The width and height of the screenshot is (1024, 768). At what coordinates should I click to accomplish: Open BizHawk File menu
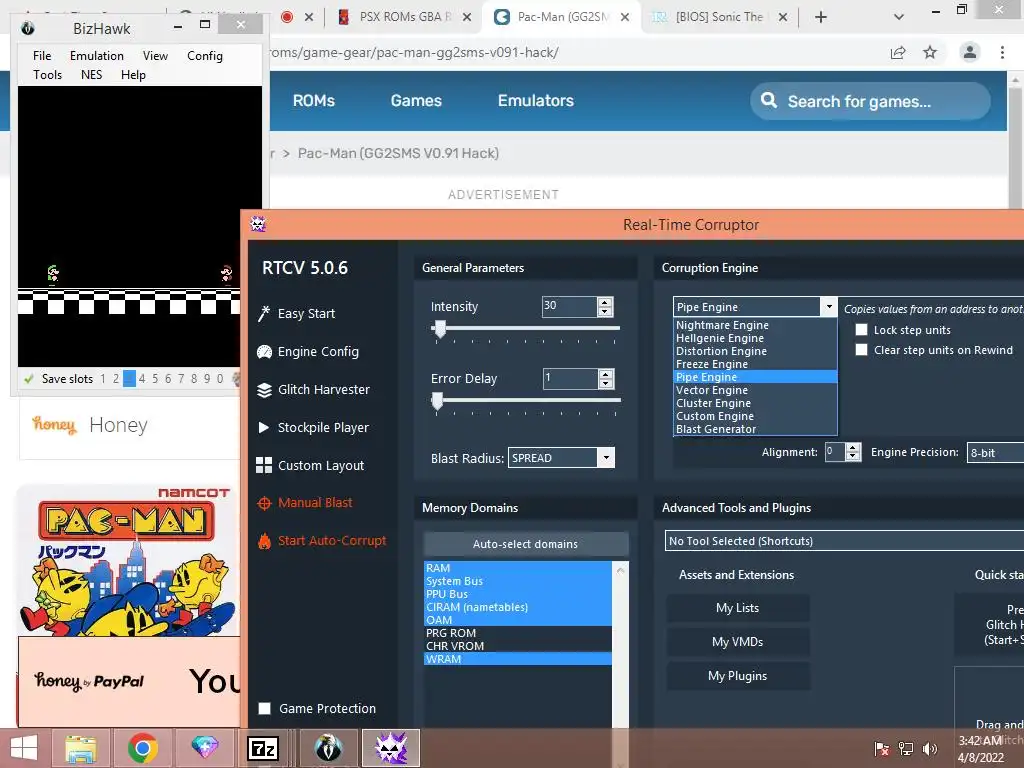click(x=42, y=56)
